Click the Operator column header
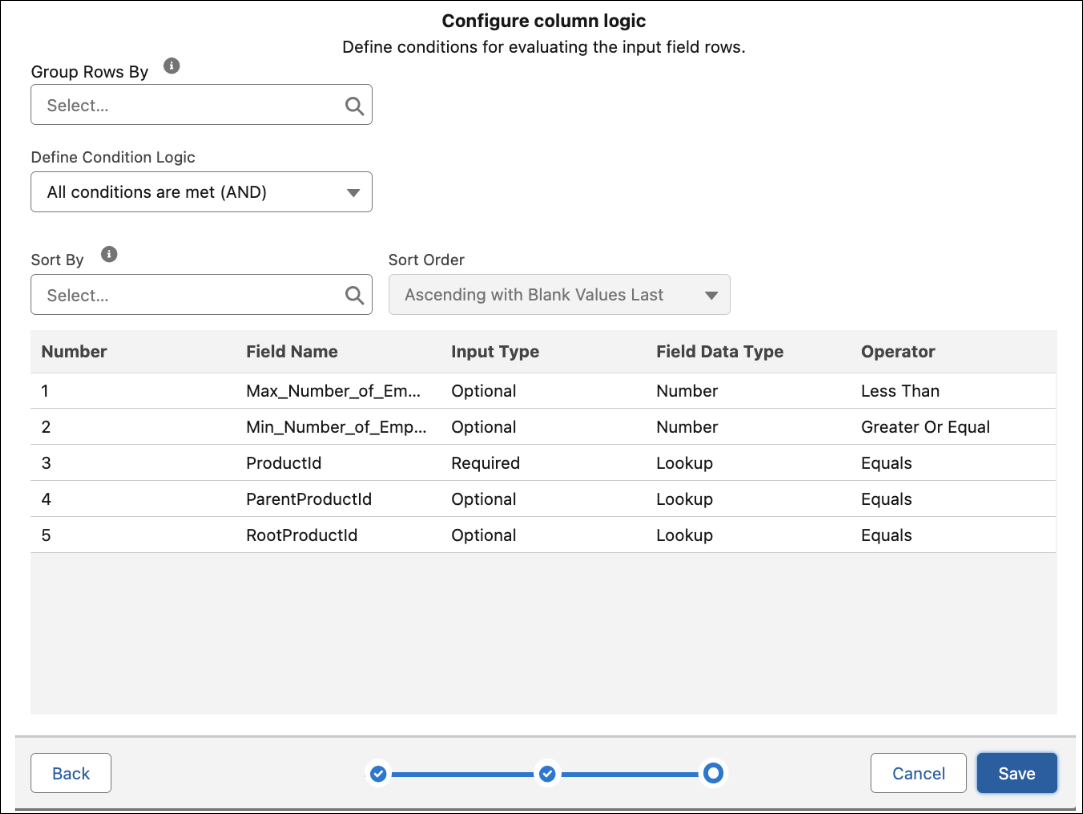Image resolution: width=1083 pixels, height=814 pixels. [897, 351]
